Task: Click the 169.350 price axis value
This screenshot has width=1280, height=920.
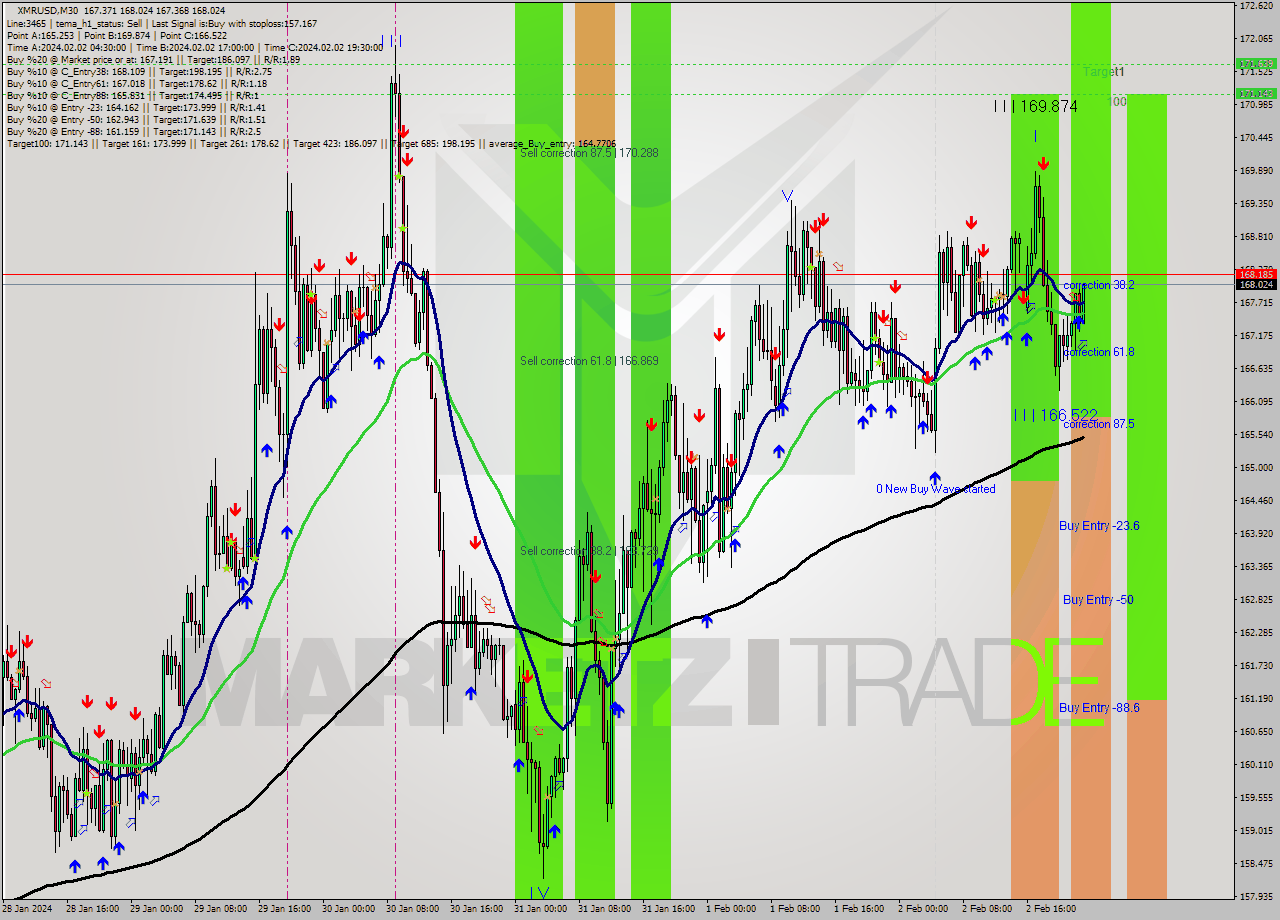Action: point(1256,203)
